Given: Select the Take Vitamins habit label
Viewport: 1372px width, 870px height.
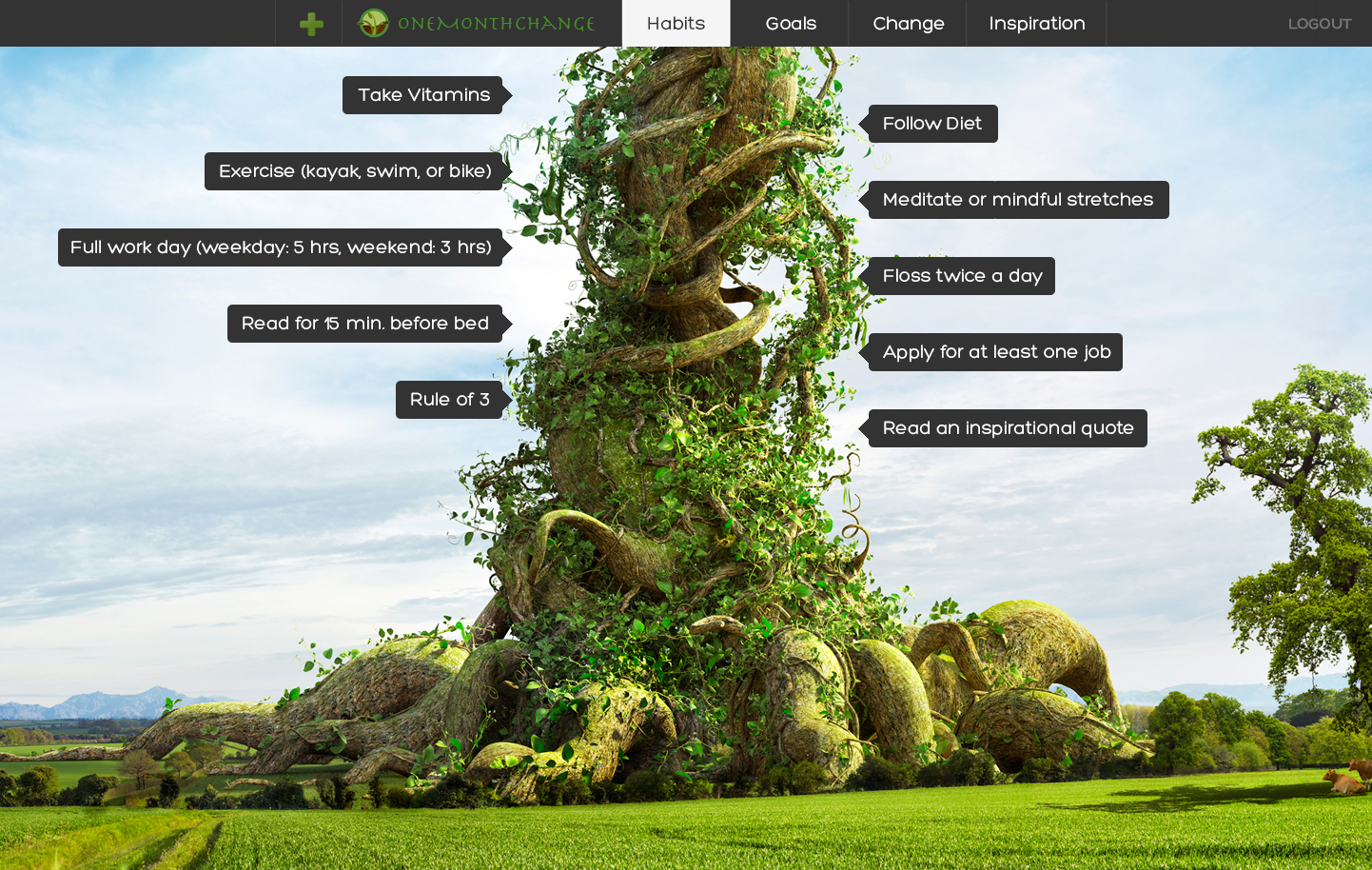Looking at the screenshot, I should (423, 95).
